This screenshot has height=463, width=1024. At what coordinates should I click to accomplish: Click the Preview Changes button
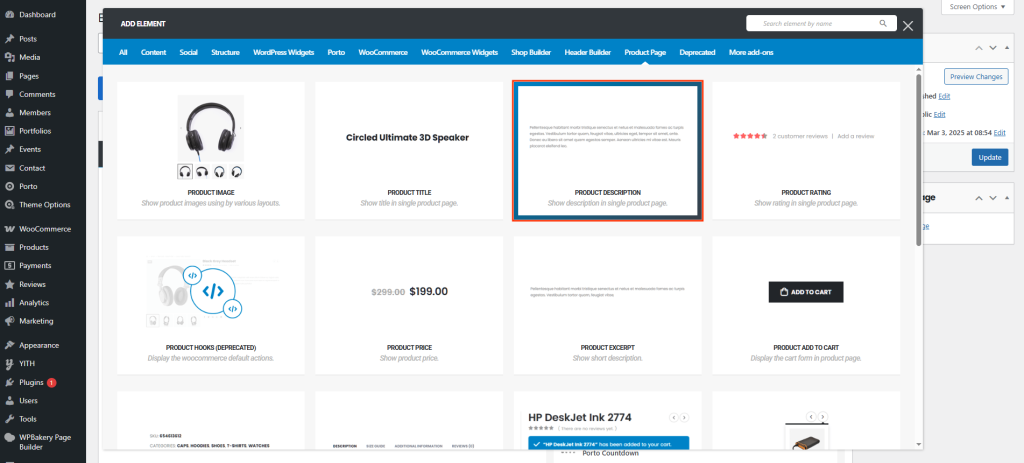[976, 77]
